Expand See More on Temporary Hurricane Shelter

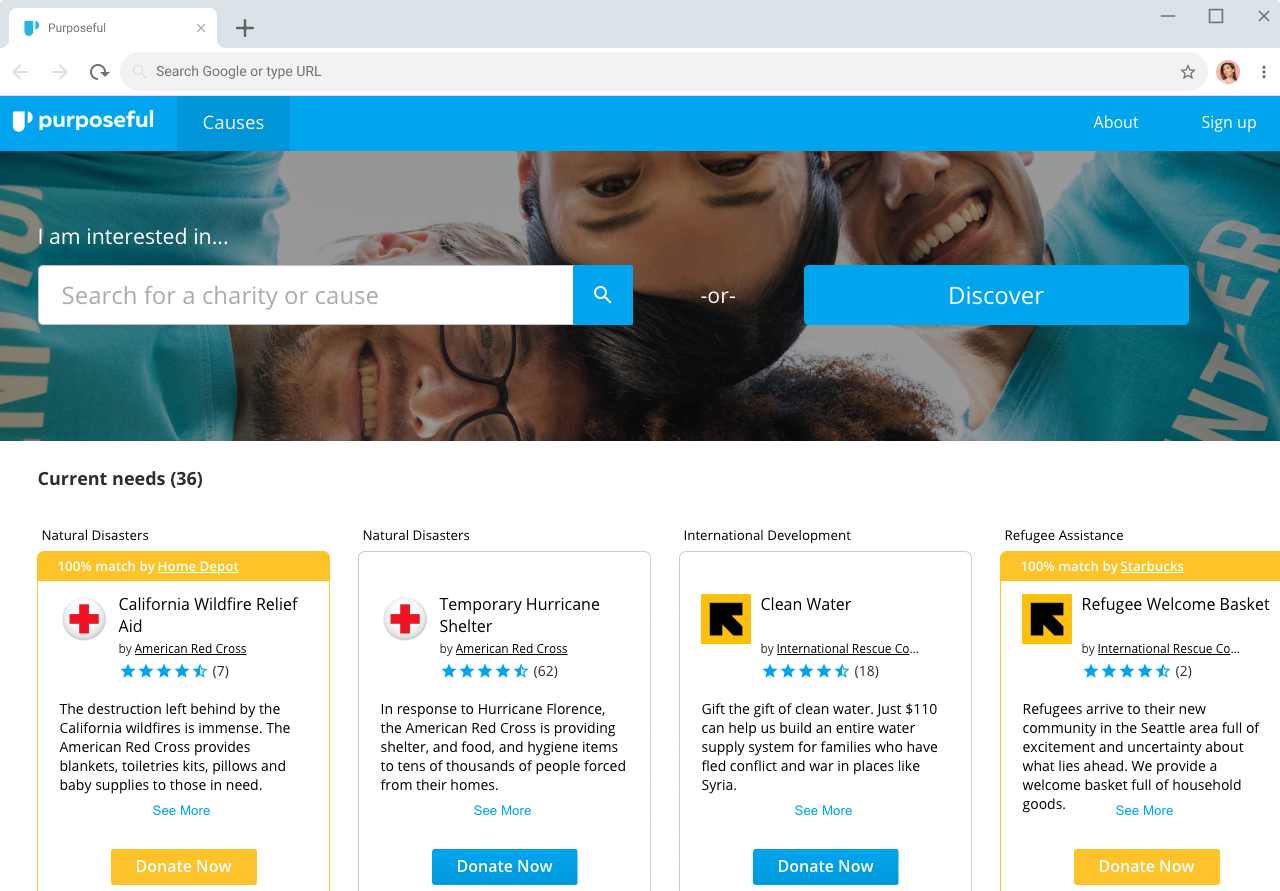(502, 810)
